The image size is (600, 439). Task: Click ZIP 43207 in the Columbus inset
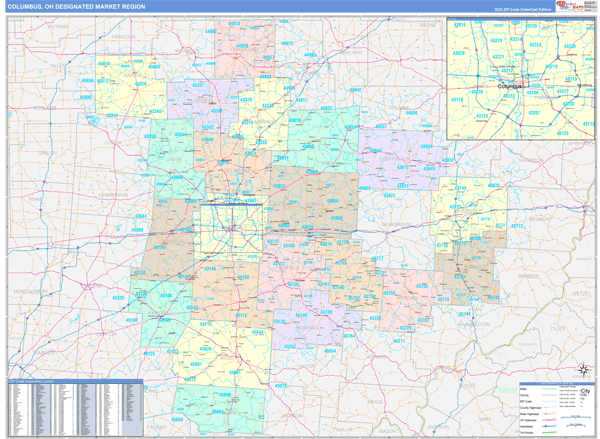click(534, 113)
